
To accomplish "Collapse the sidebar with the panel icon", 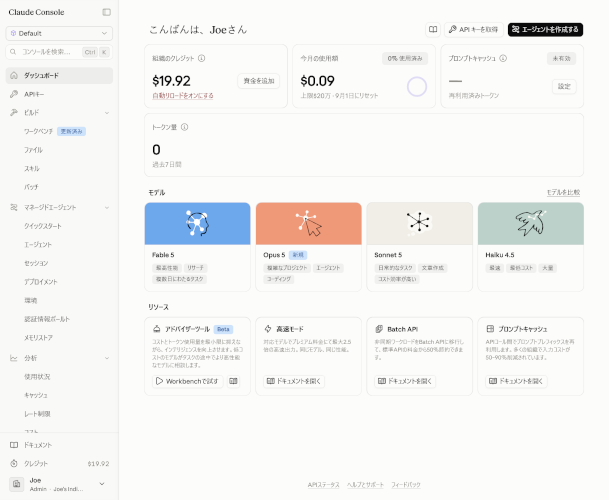I will (106, 12).
